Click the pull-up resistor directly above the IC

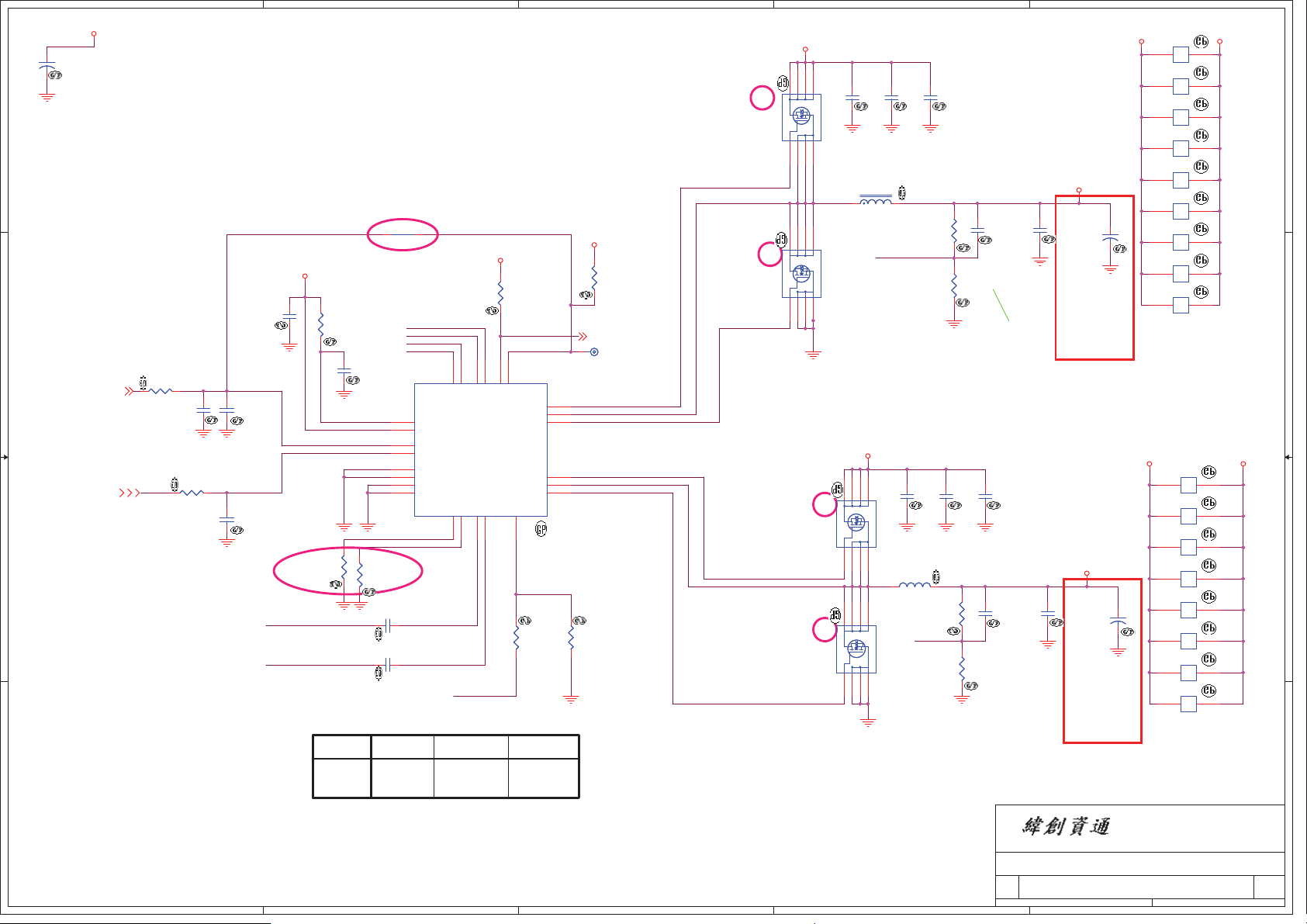coord(500,293)
